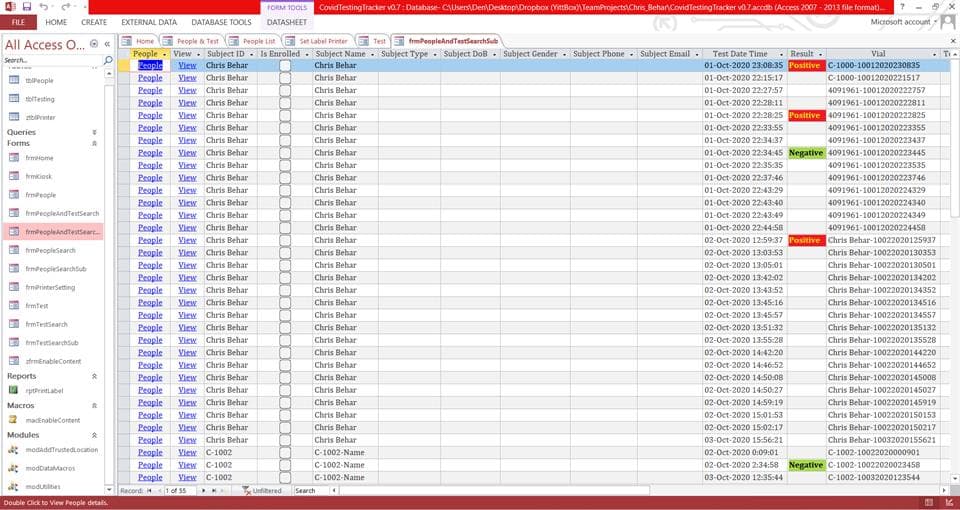Open the People column filter dropdown

point(164,54)
